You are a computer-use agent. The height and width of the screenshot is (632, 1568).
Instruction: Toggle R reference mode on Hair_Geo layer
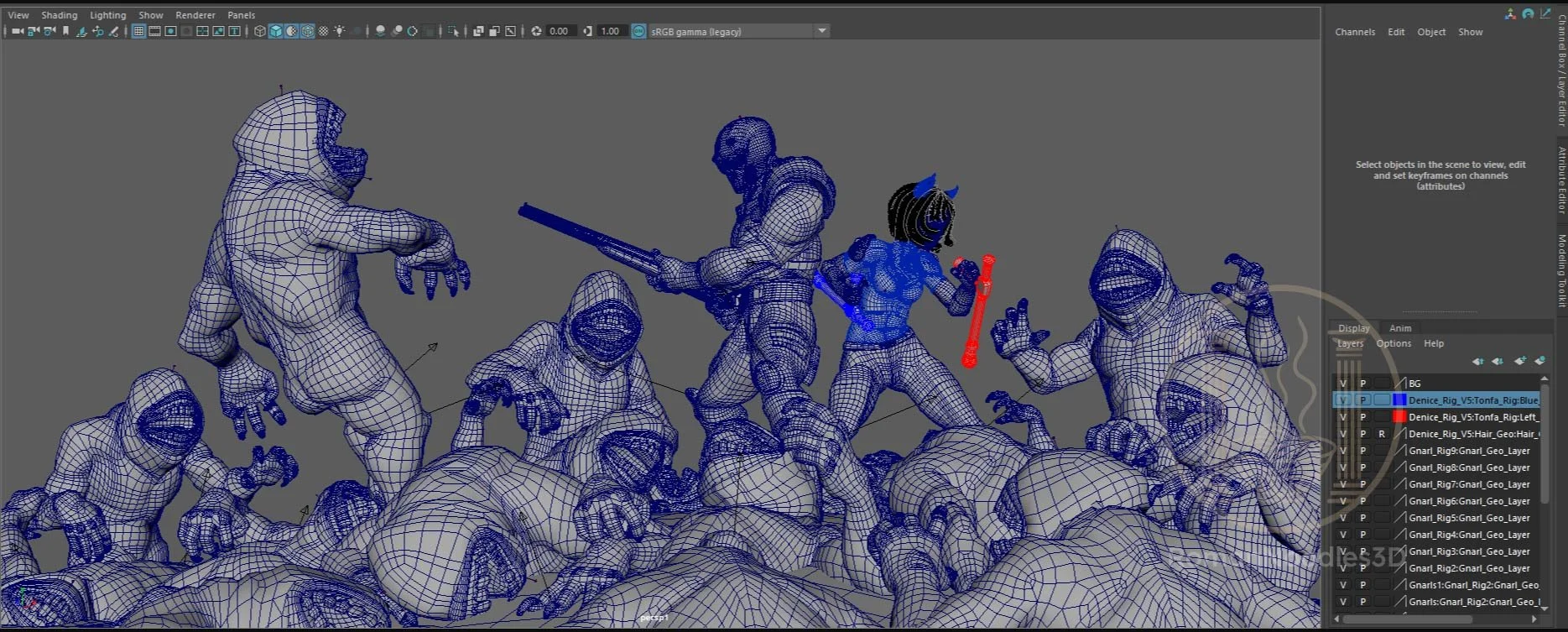click(1381, 434)
